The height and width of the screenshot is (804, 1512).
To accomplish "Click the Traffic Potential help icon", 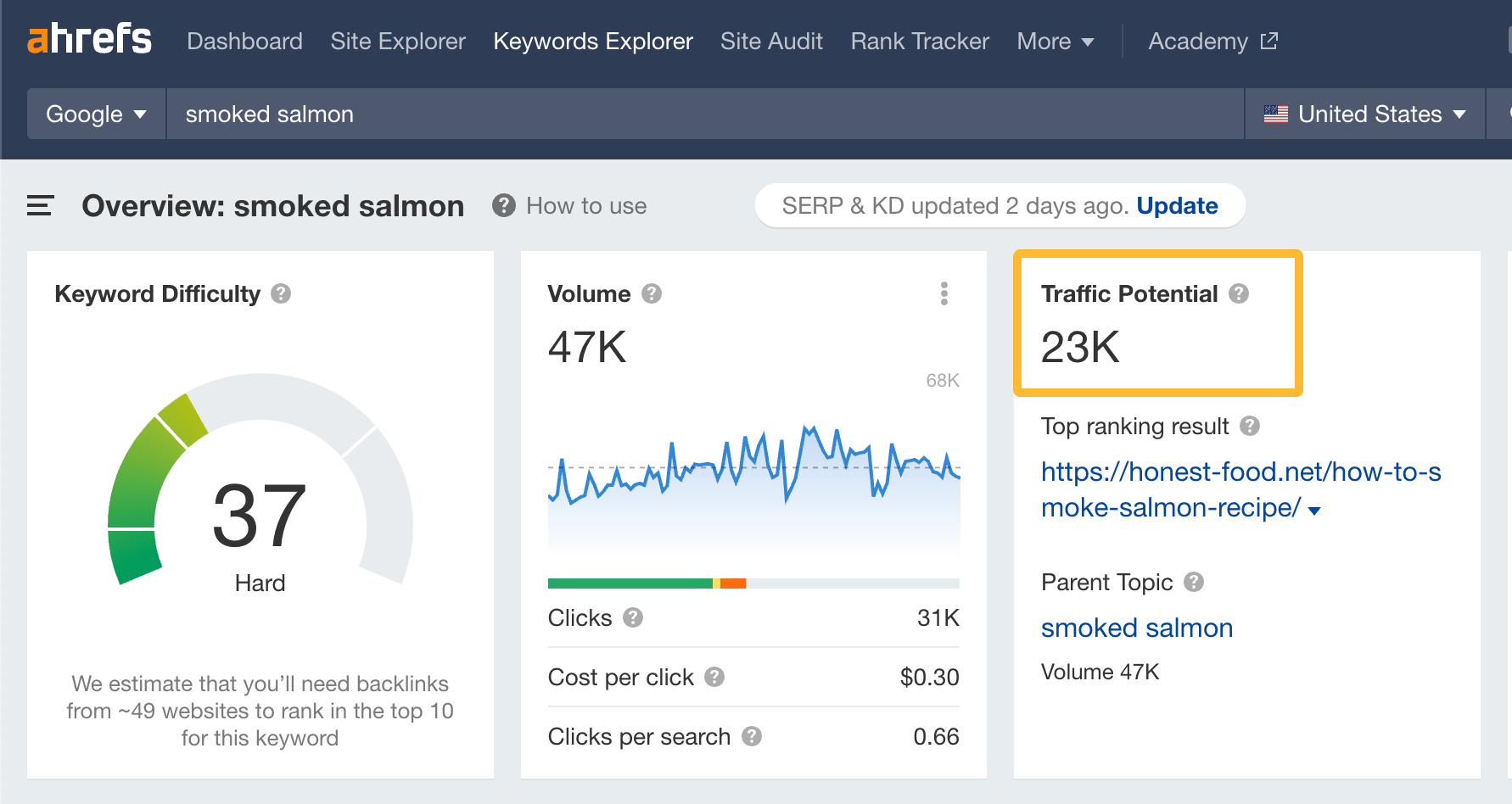I will 1240,293.
